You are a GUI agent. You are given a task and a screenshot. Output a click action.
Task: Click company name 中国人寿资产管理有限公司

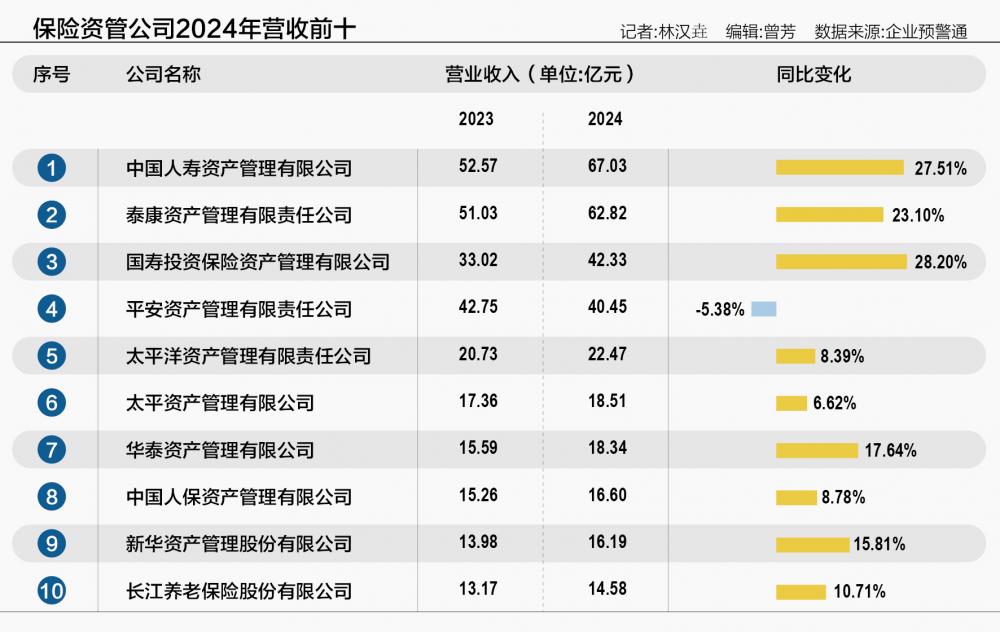(239, 168)
